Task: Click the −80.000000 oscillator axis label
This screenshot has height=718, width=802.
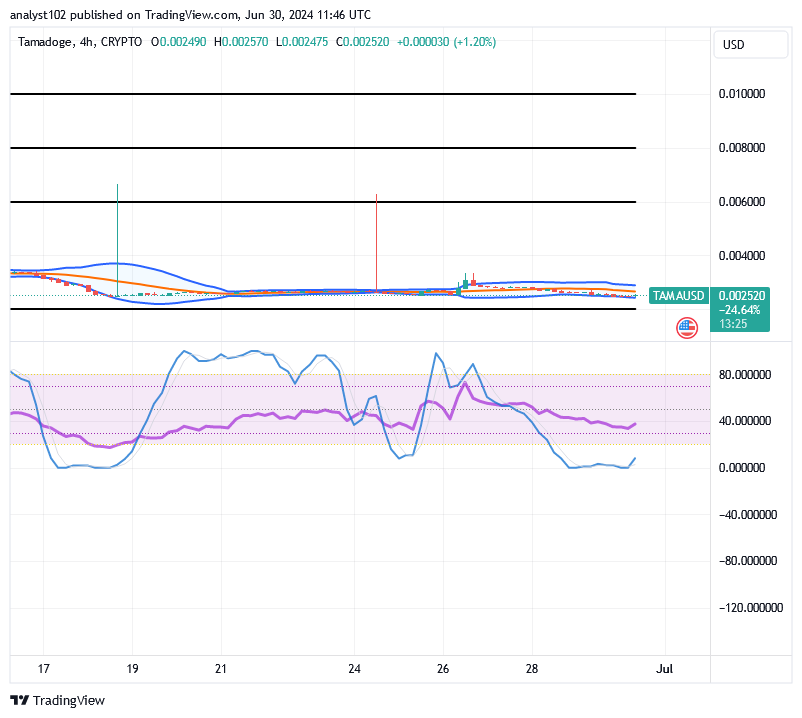Action: click(748, 561)
